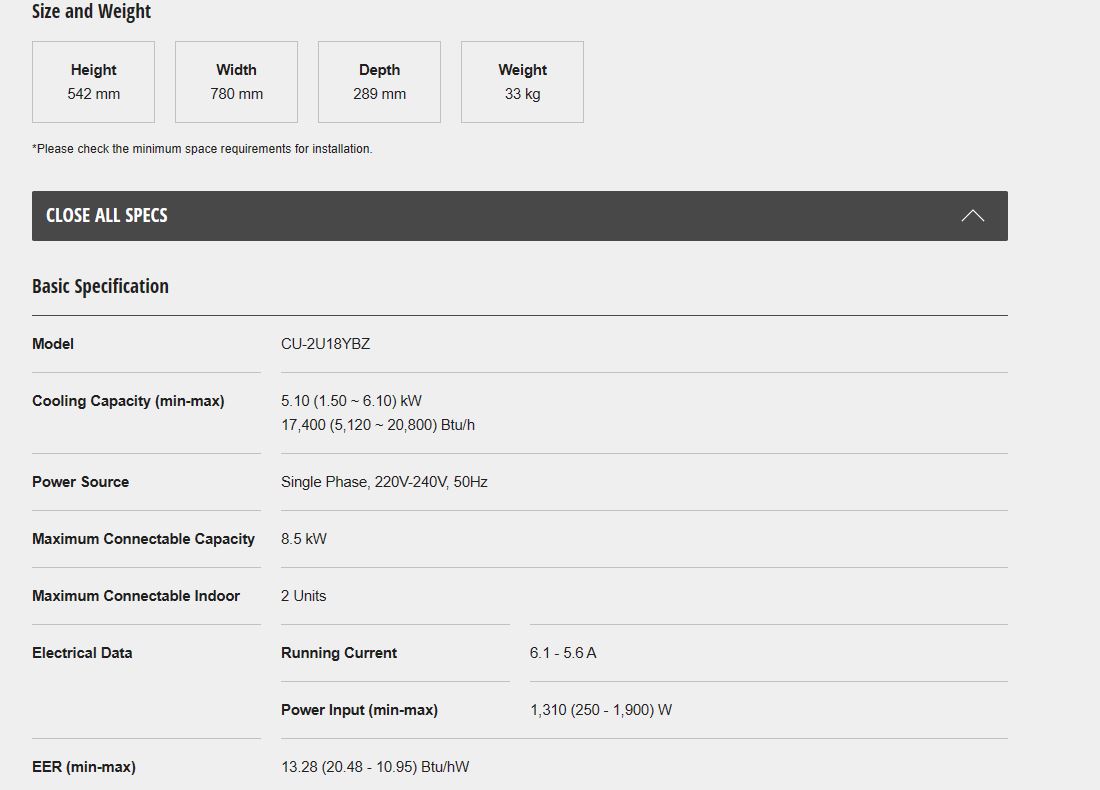Screen dimensions: 1100x790
Task: Select the Width 780 mm box
Action: click(236, 82)
